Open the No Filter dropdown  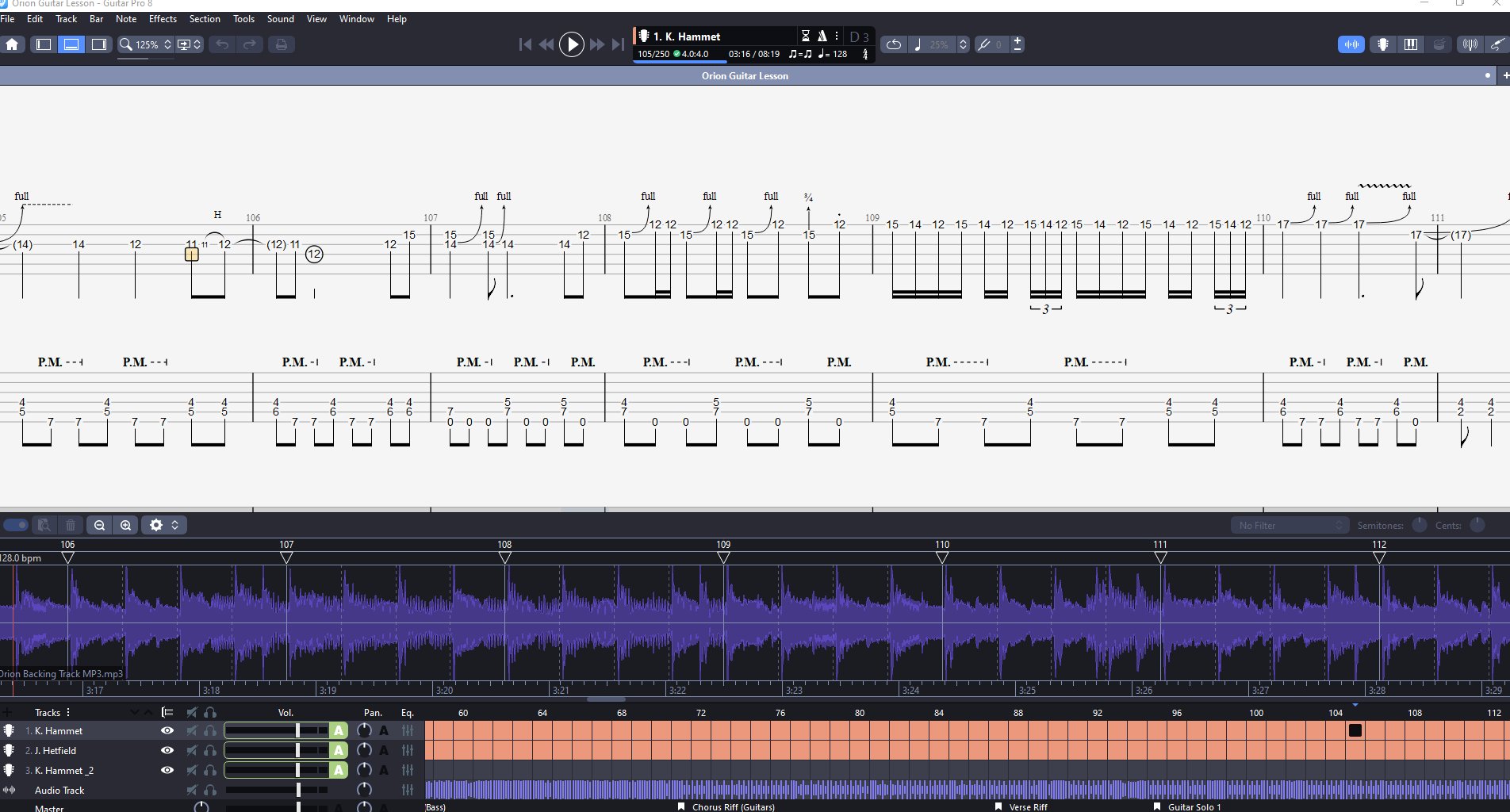(x=1290, y=525)
